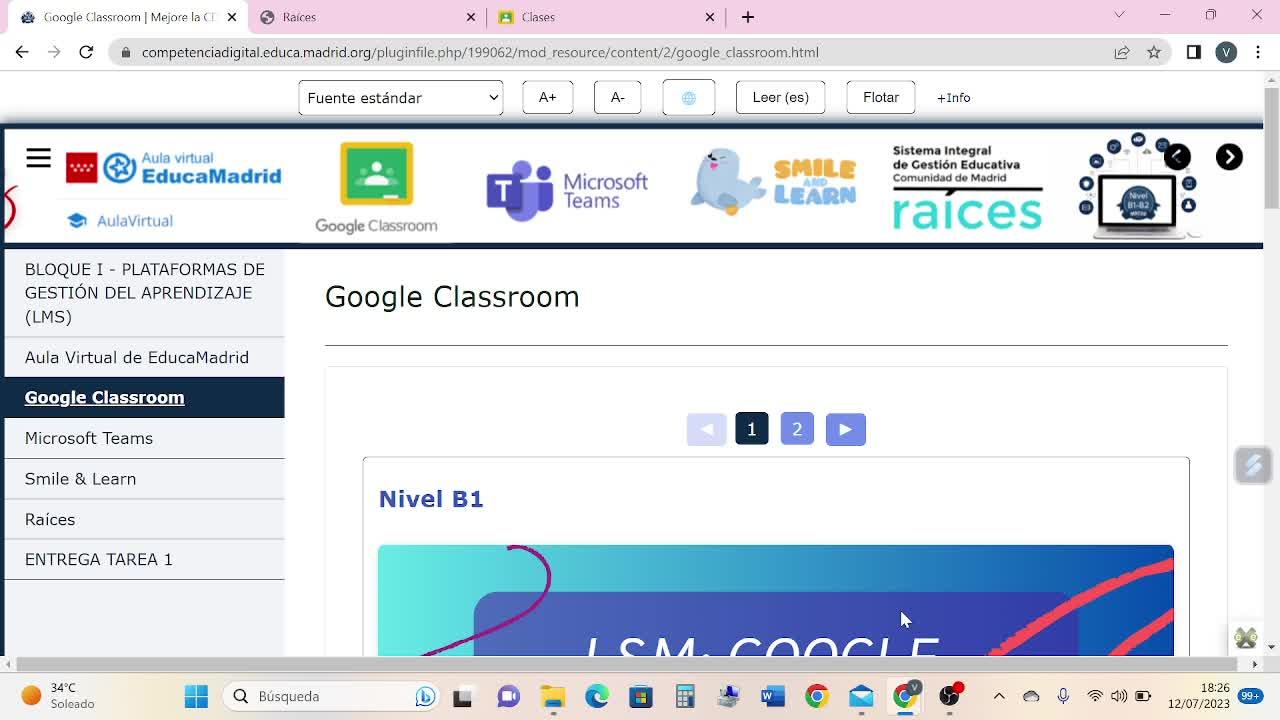Click the floating pencil tool icon at right
This screenshot has height=720, width=1280.
[x=1253, y=465]
